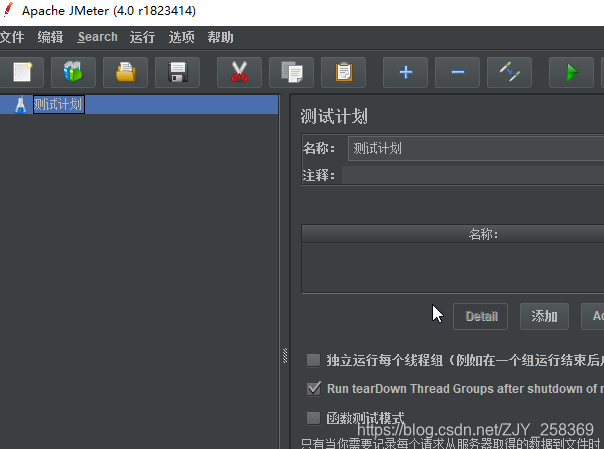Viewport: 604px width, 449px height.
Task: Open the Search menu
Action: click(97, 37)
